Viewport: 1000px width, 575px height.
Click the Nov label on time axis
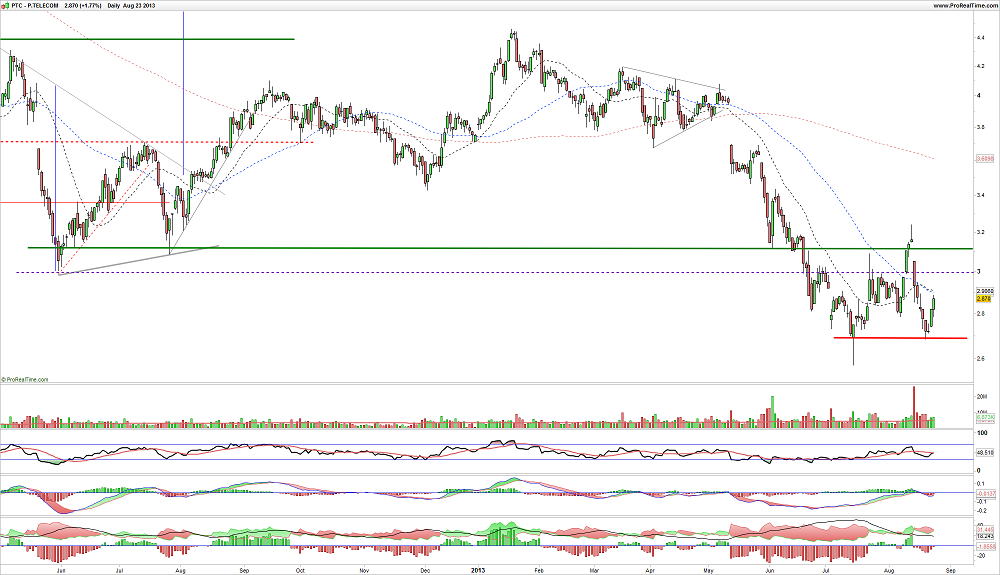364,569
